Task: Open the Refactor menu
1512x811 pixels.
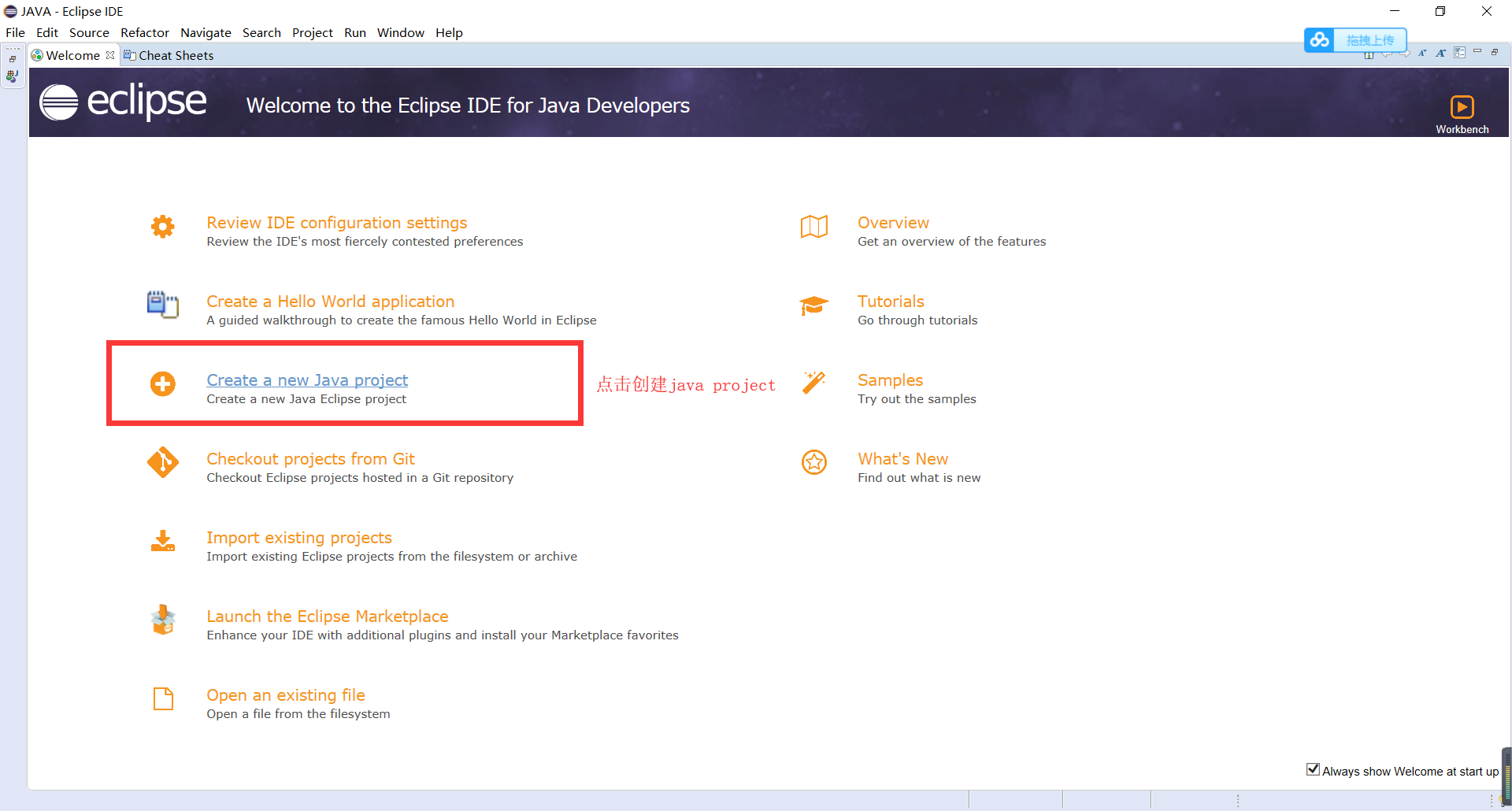Action: 145,32
